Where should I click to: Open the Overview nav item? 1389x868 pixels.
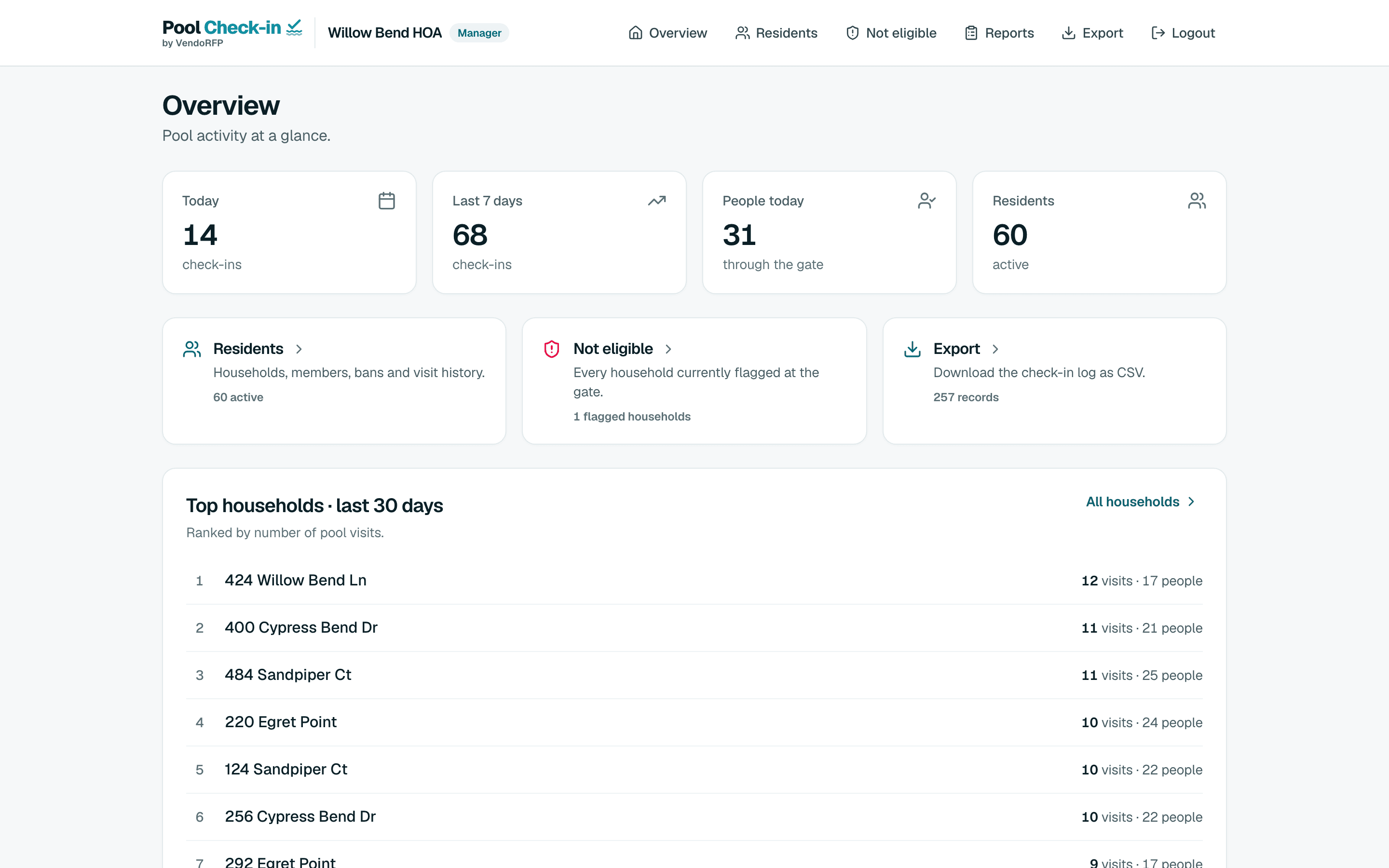click(x=667, y=33)
